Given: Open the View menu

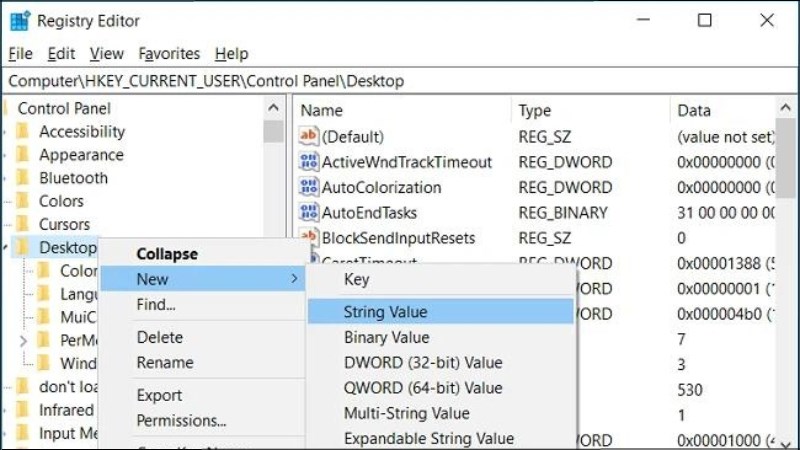Looking at the screenshot, I should pyautogui.click(x=107, y=54).
